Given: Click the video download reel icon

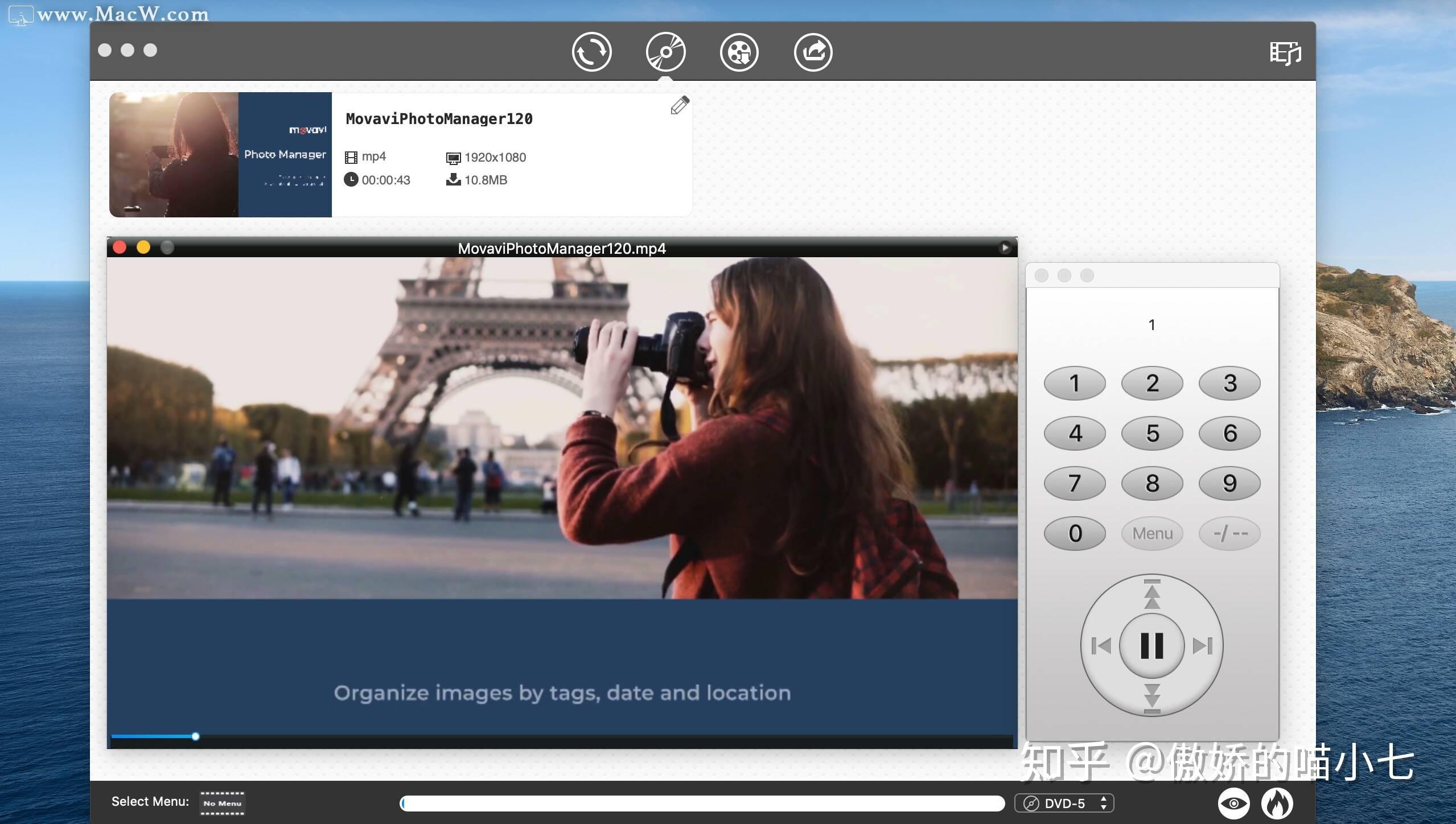Looking at the screenshot, I should (739, 51).
